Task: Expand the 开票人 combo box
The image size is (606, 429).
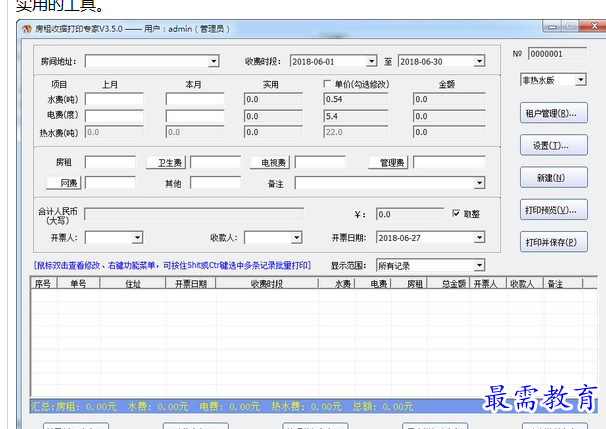Action: (x=136, y=238)
